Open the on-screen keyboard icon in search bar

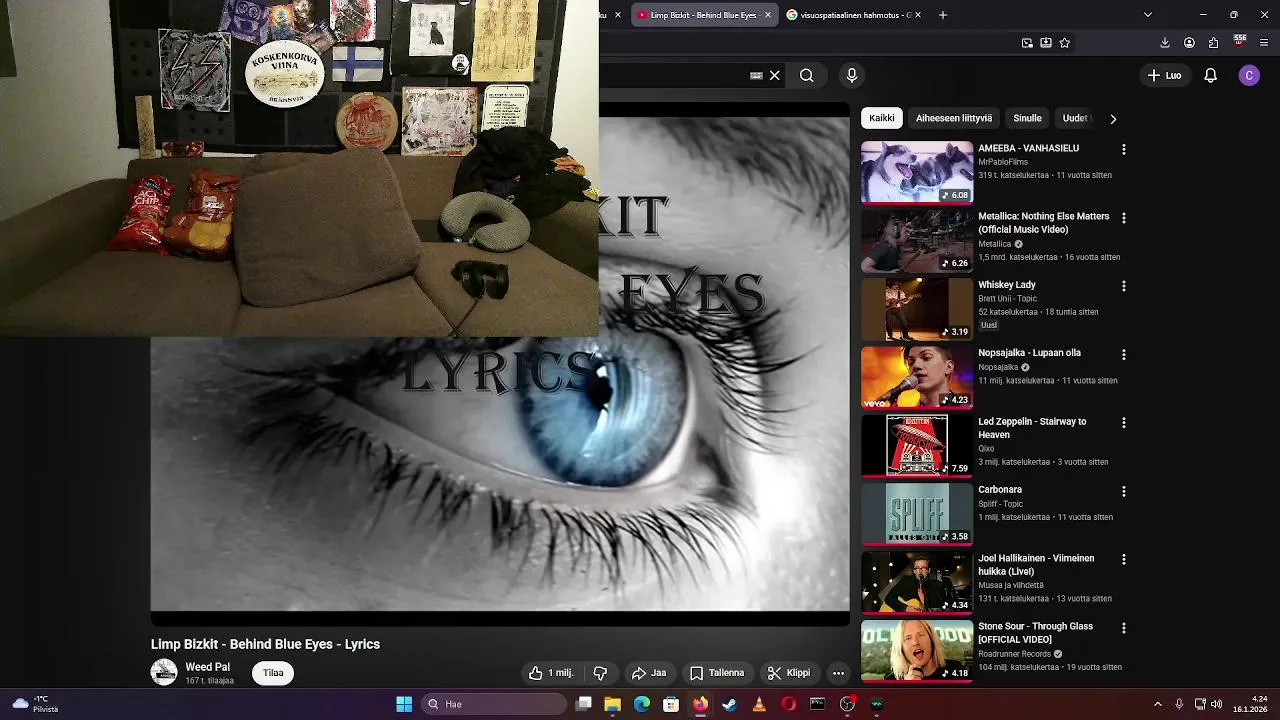pyautogui.click(x=756, y=75)
